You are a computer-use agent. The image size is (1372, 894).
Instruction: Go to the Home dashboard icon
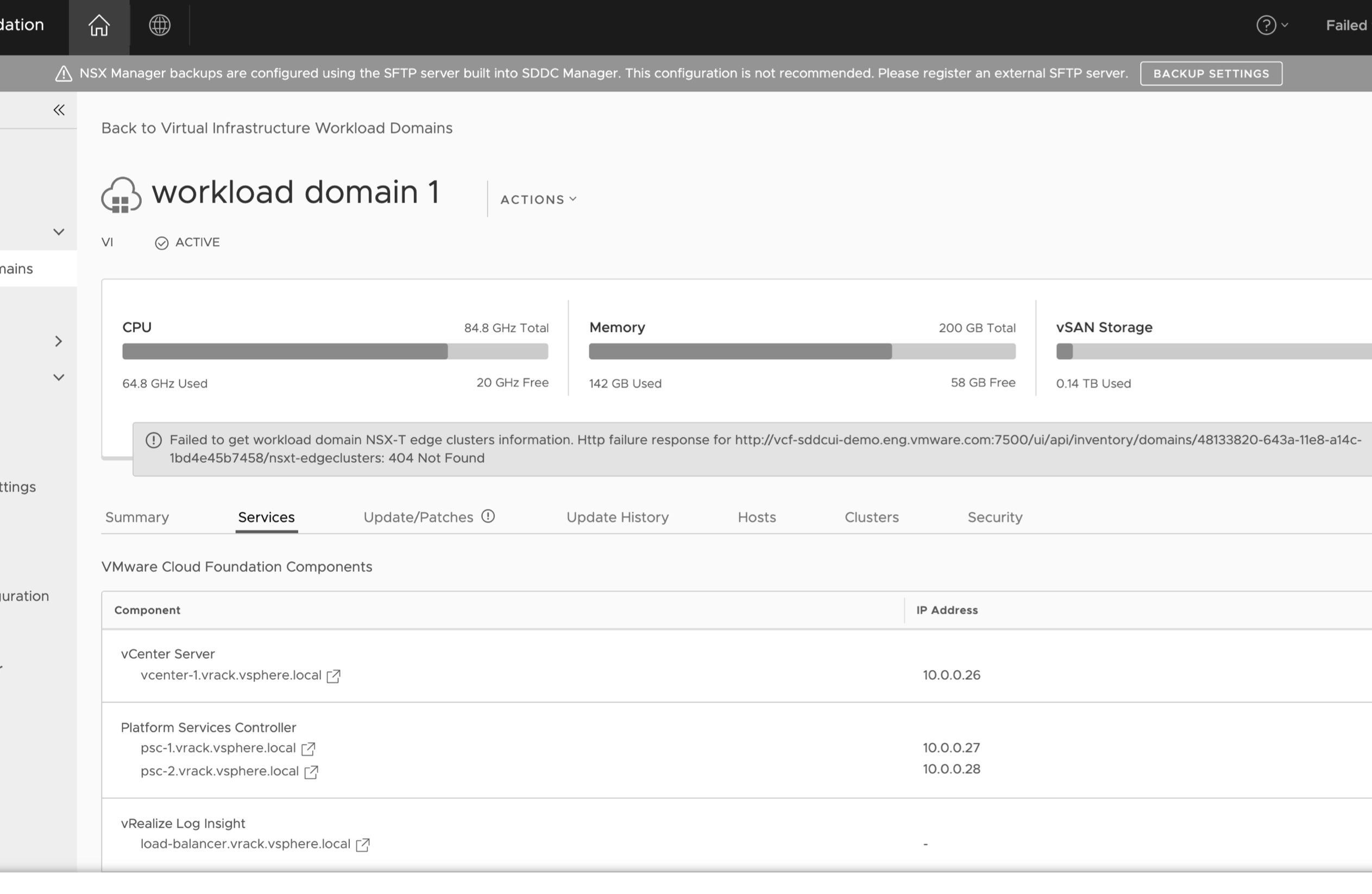point(99,26)
